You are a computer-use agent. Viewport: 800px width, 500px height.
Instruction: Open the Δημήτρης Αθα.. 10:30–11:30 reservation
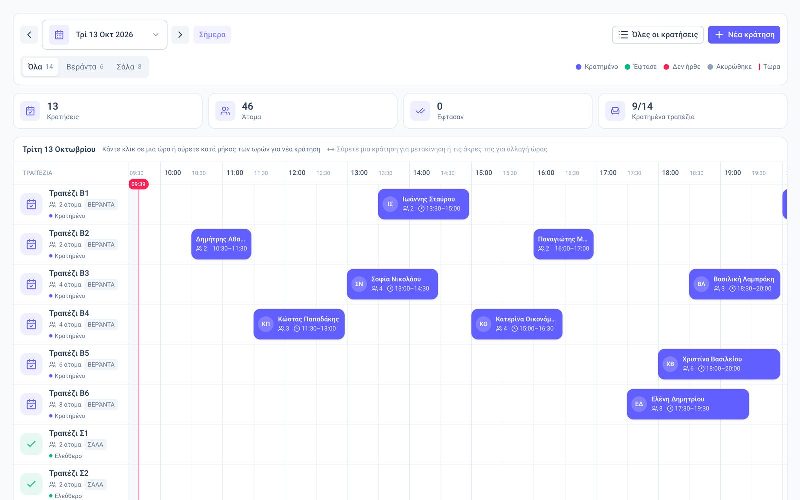click(x=221, y=244)
